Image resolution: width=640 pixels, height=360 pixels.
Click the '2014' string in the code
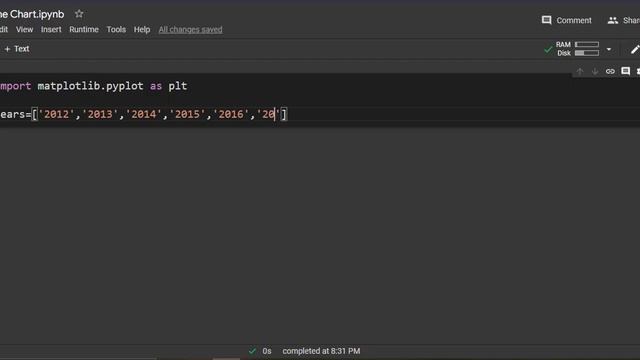point(144,114)
